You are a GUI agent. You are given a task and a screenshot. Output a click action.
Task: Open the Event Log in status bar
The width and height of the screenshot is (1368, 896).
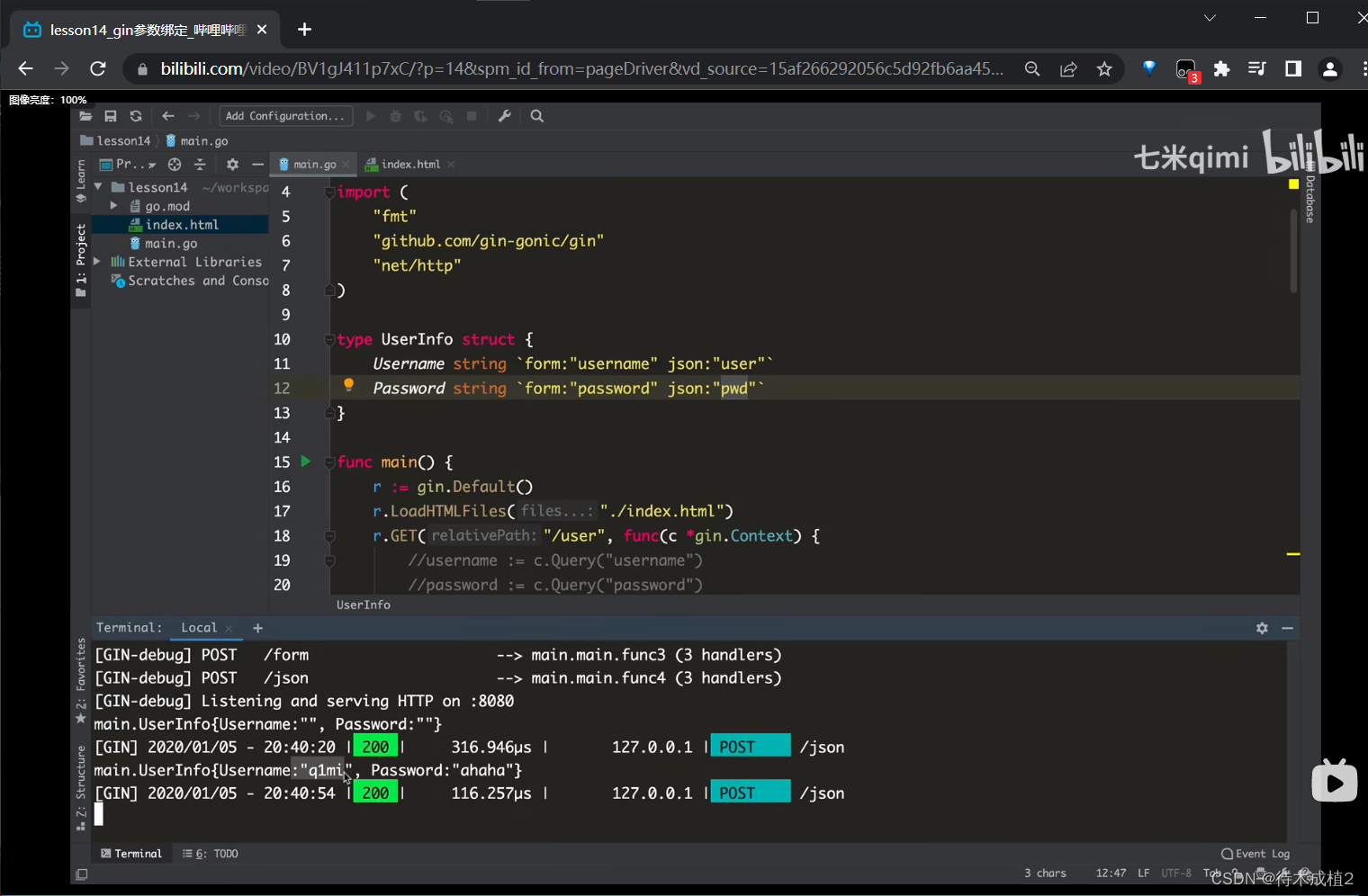(1255, 854)
